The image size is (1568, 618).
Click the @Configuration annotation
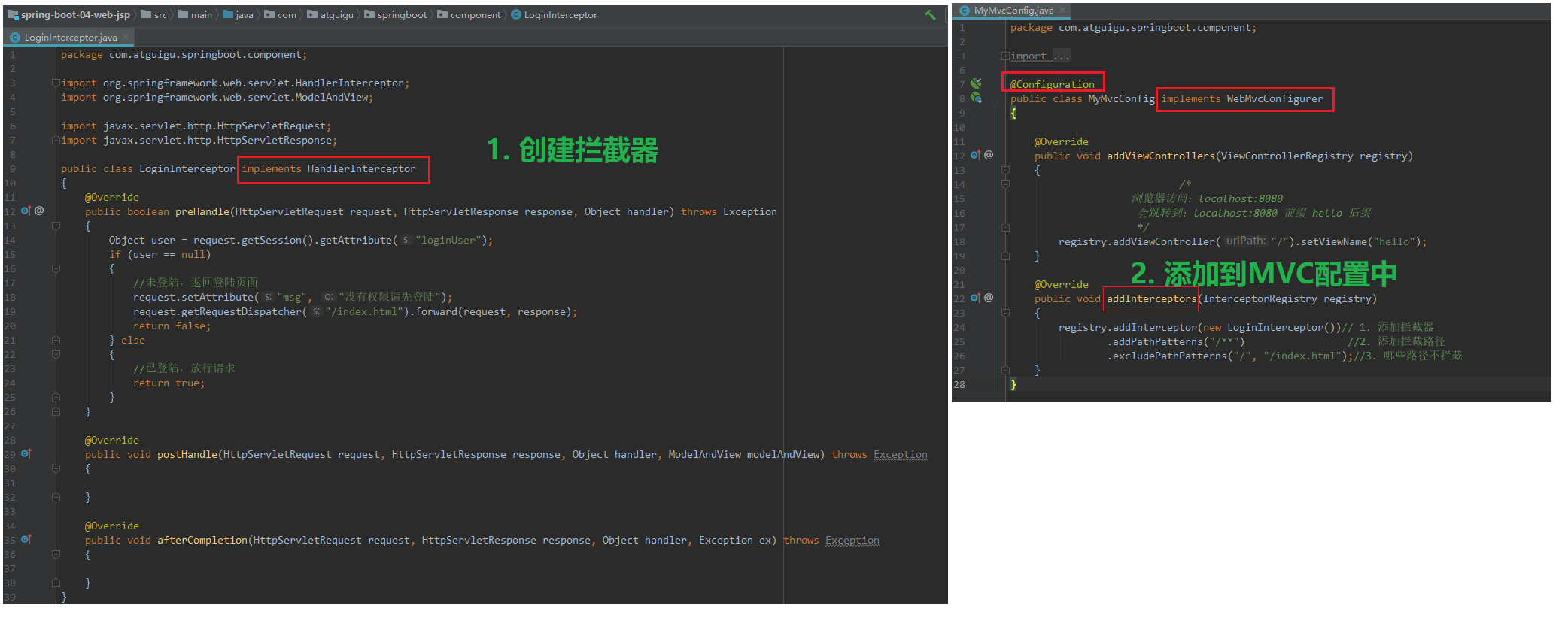[1053, 84]
